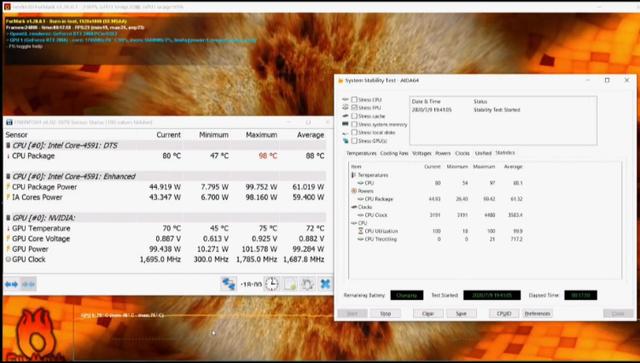The height and width of the screenshot is (363, 640).
Task: Click the clock icon beside GPU Clock row
Action: pos(8,259)
